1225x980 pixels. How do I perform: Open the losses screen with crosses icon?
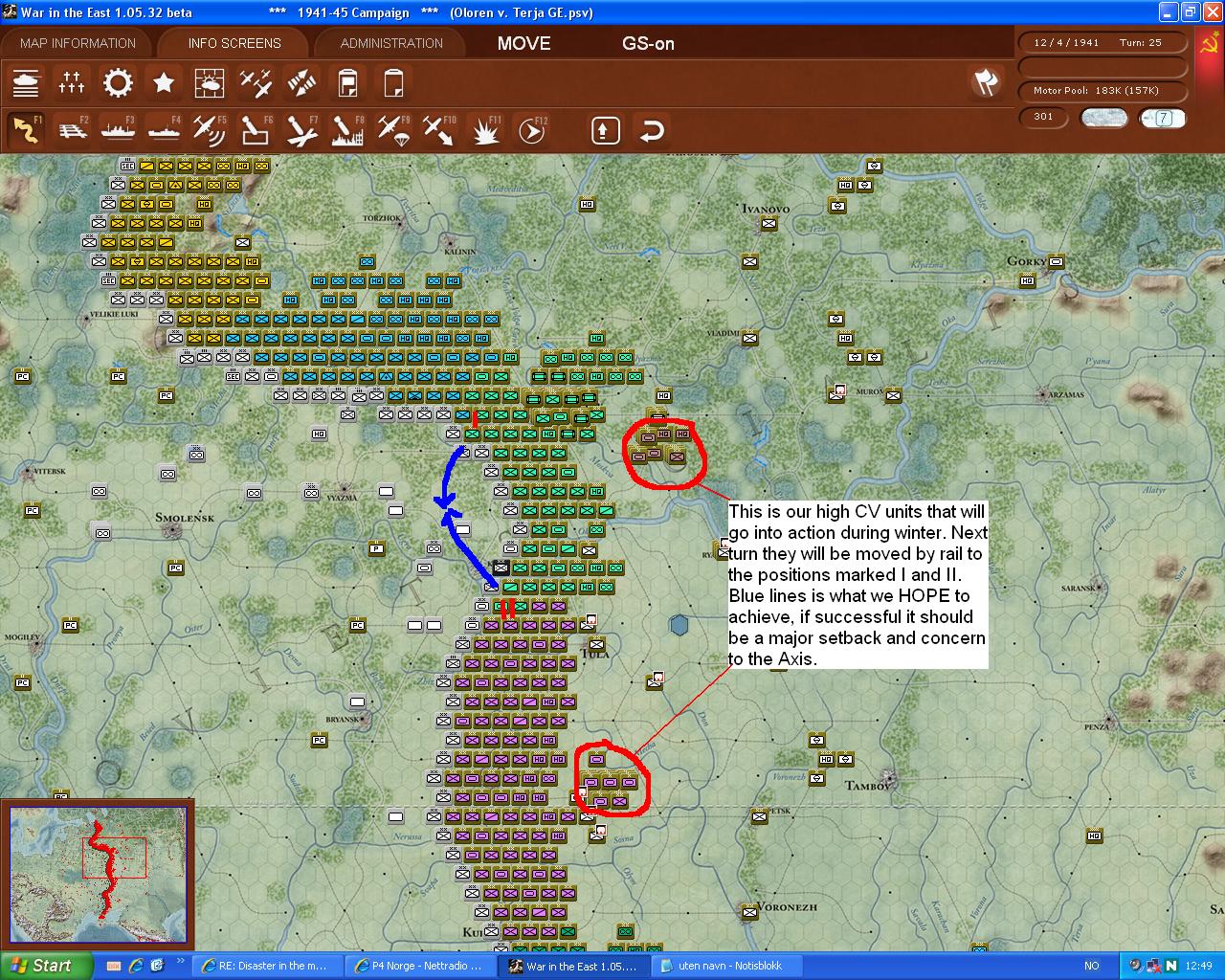[72, 83]
